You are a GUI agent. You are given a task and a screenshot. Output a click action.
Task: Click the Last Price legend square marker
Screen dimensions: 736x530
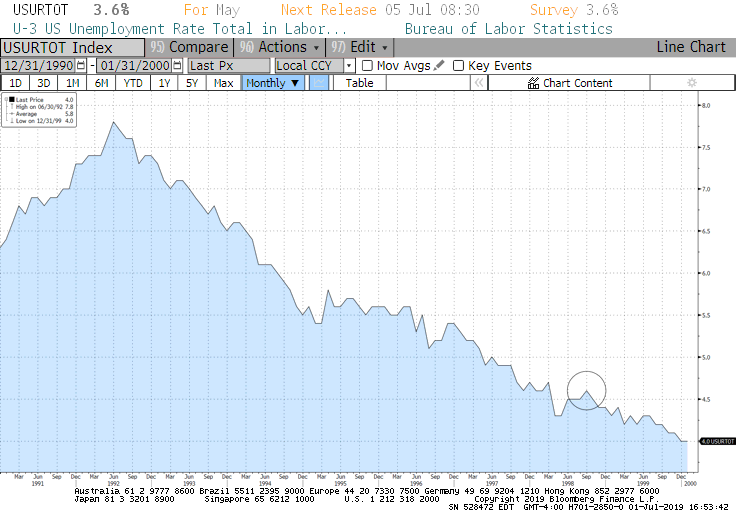tap(10, 100)
